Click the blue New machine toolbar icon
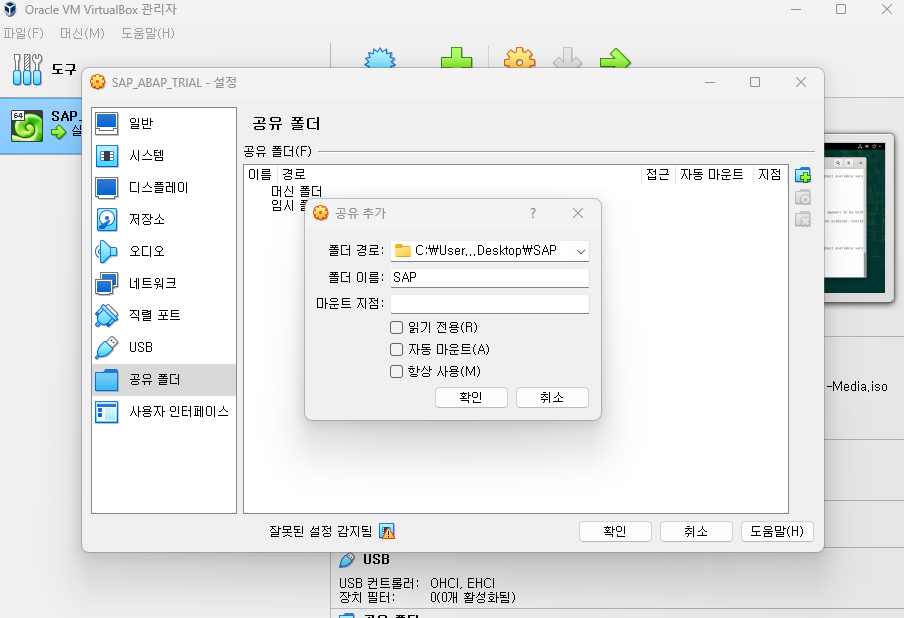Image resolution: width=904 pixels, height=618 pixels. coord(380,58)
